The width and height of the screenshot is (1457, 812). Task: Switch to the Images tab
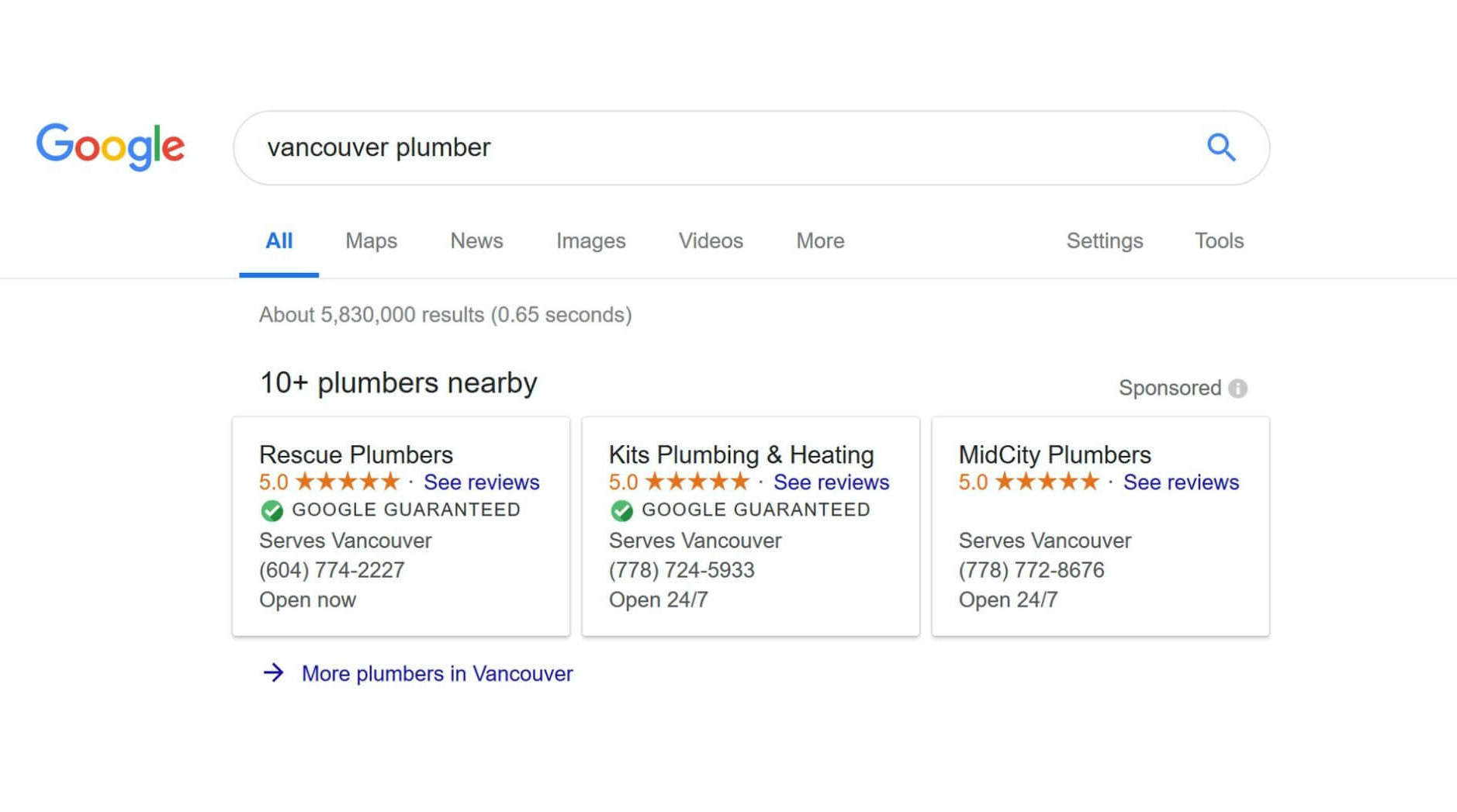[x=590, y=241]
